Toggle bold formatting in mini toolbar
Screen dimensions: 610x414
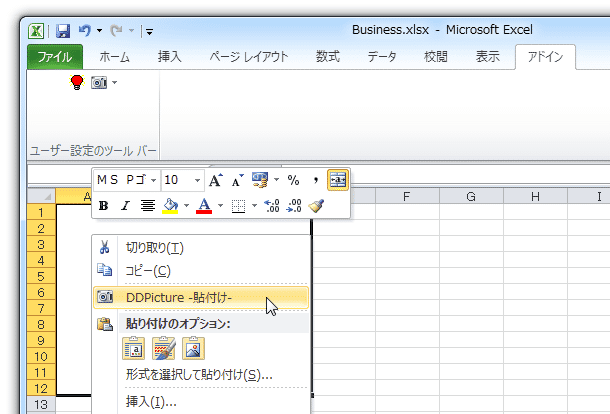click(103, 205)
